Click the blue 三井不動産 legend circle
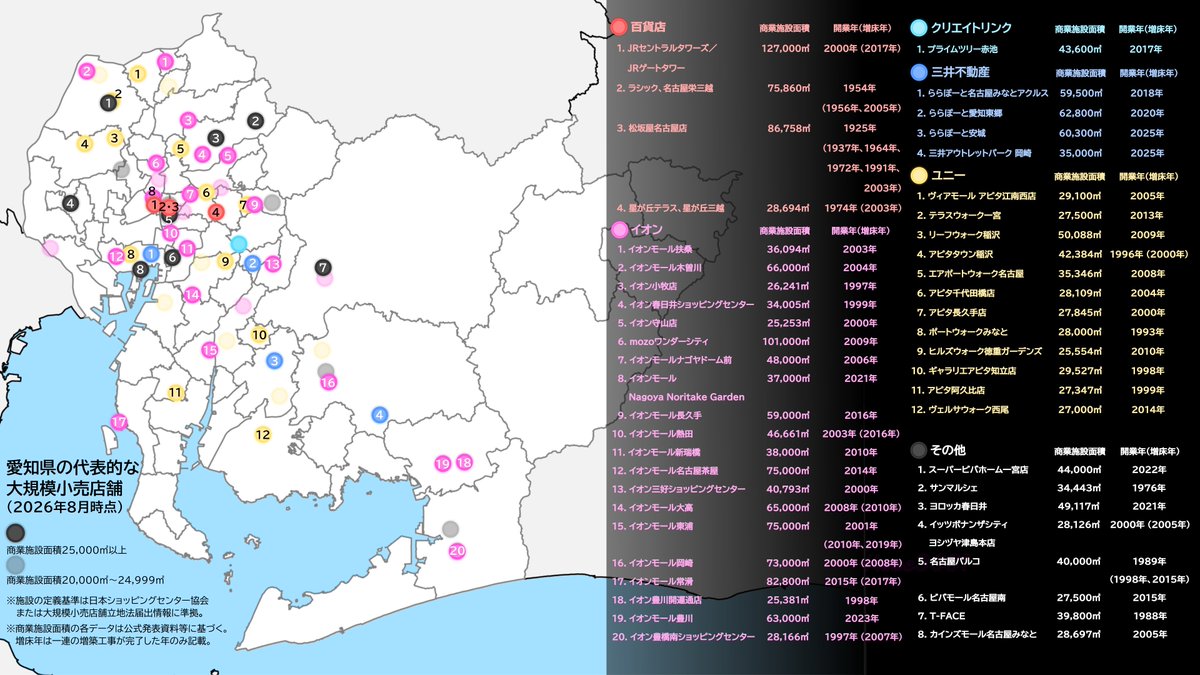Image resolution: width=1200 pixels, height=675 pixels. click(x=918, y=72)
